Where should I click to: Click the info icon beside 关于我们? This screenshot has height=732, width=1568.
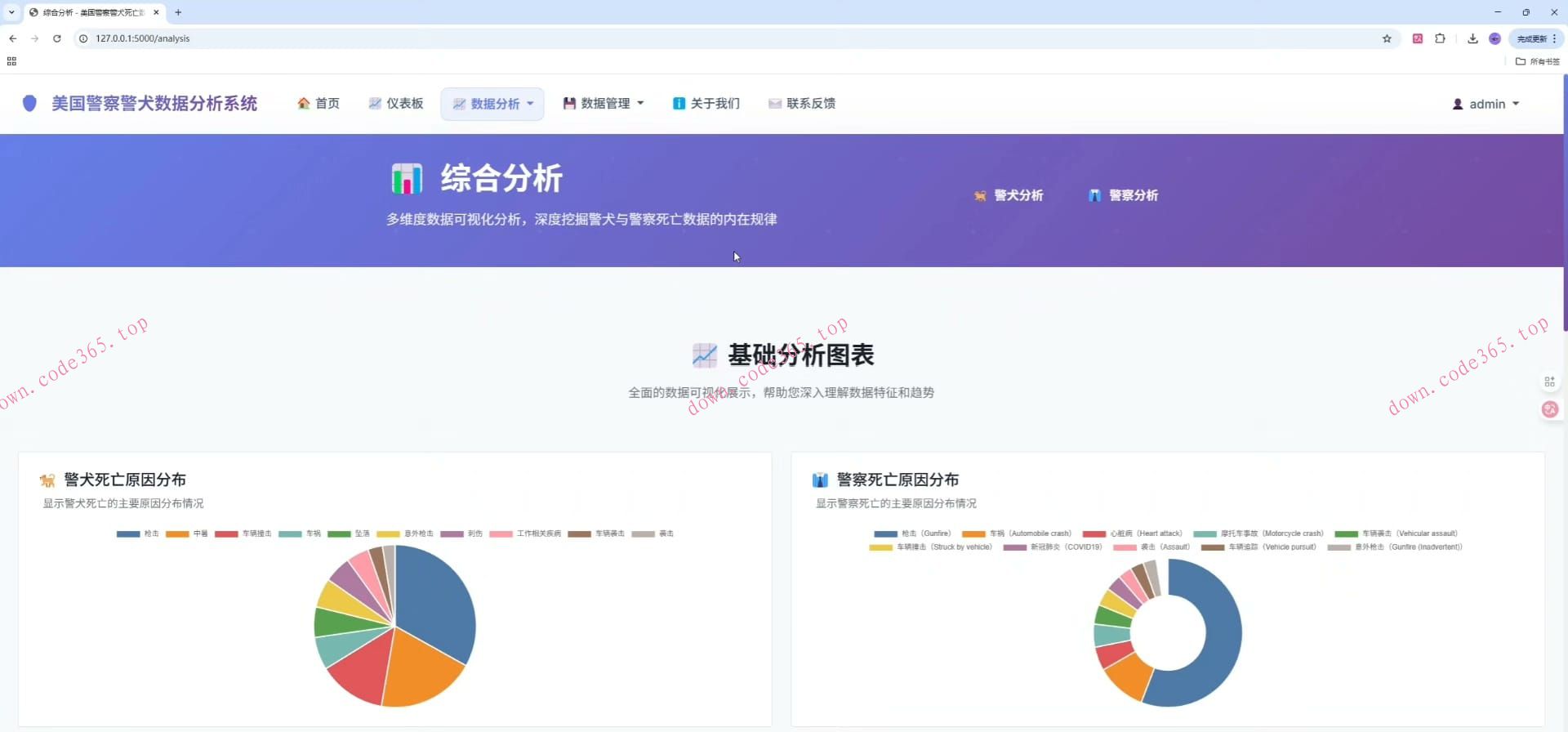coord(679,103)
